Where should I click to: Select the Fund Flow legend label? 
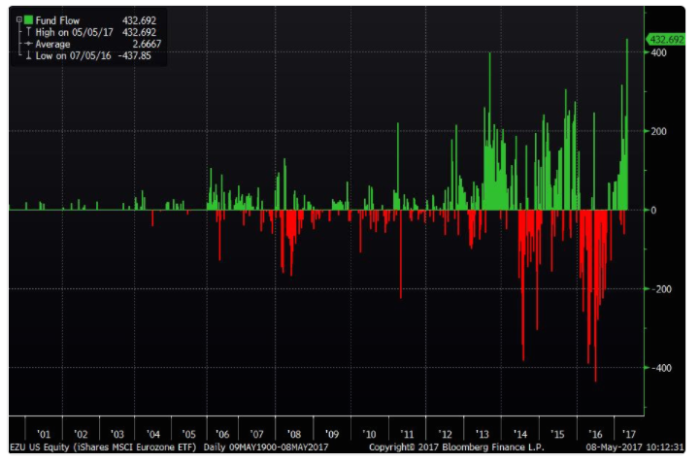pos(58,21)
